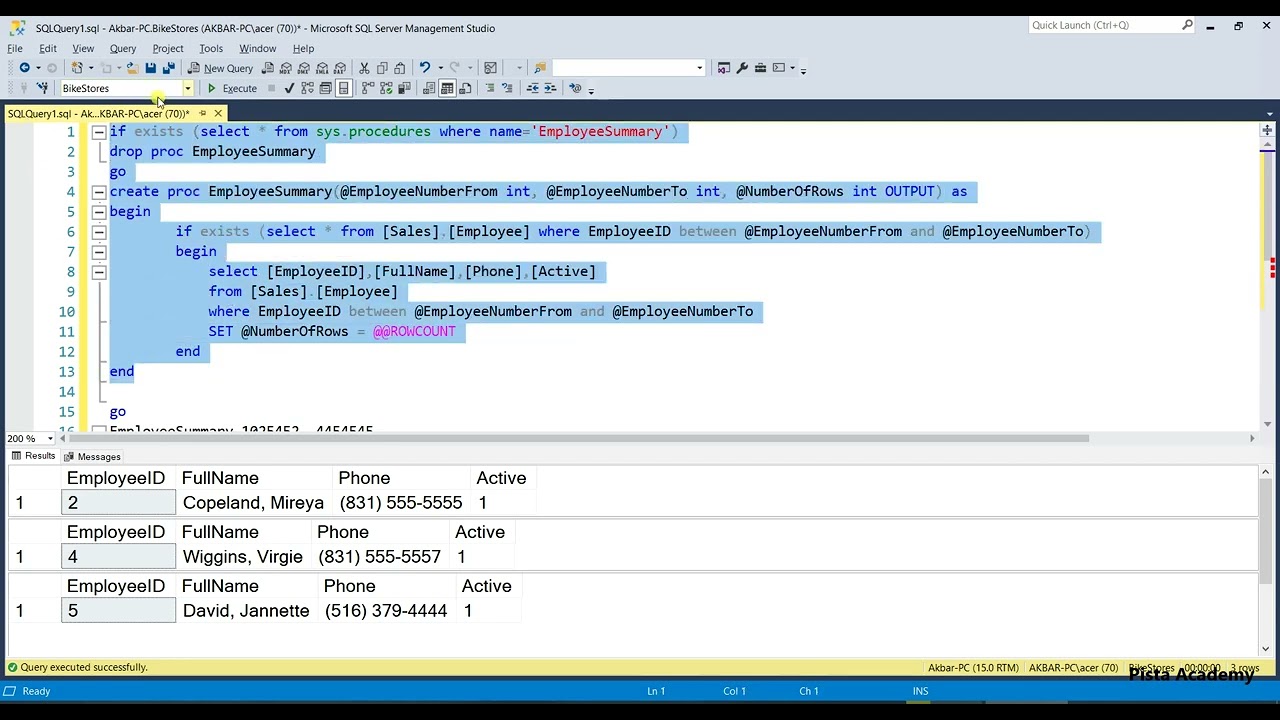Collapse the create proc block at line 4
The image size is (1280, 720).
click(99, 192)
